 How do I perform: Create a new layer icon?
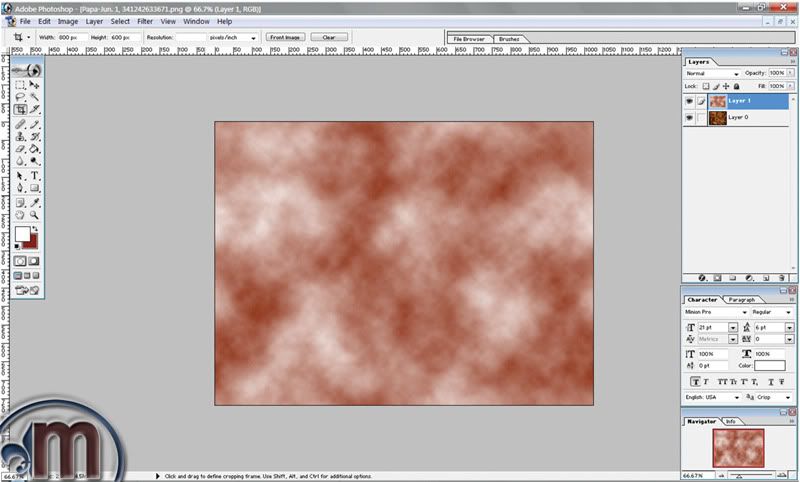766,278
